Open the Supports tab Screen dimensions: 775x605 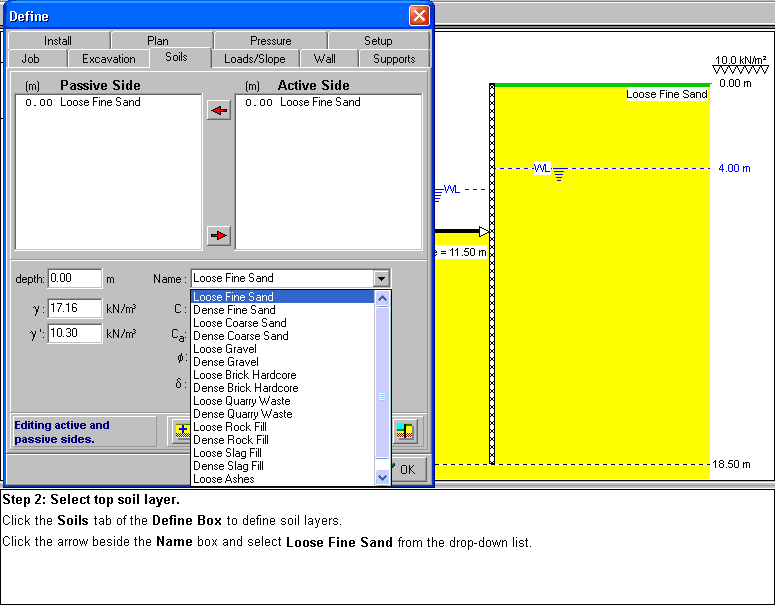(394, 59)
